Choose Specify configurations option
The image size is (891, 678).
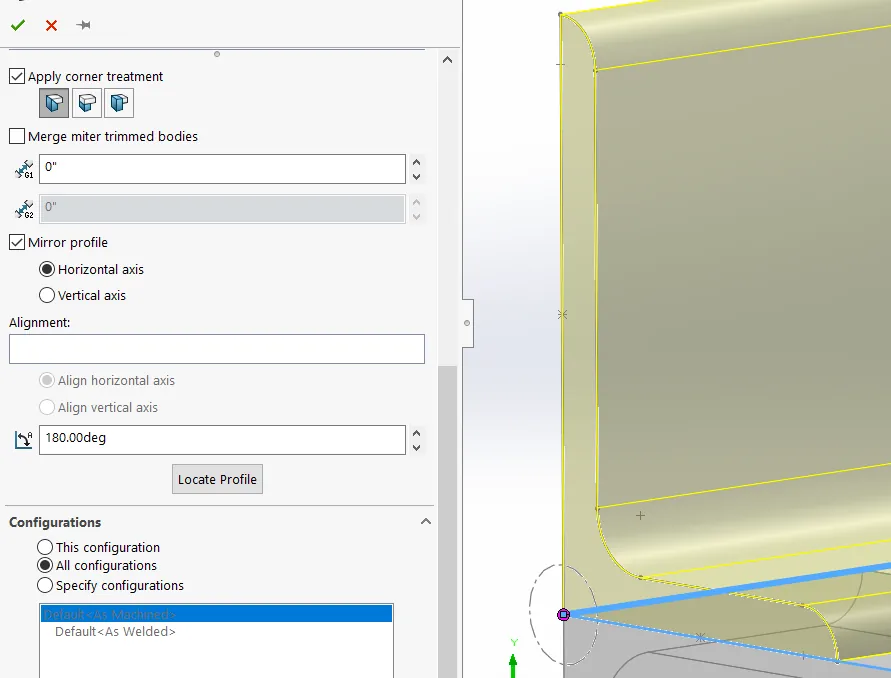pos(43,585)
